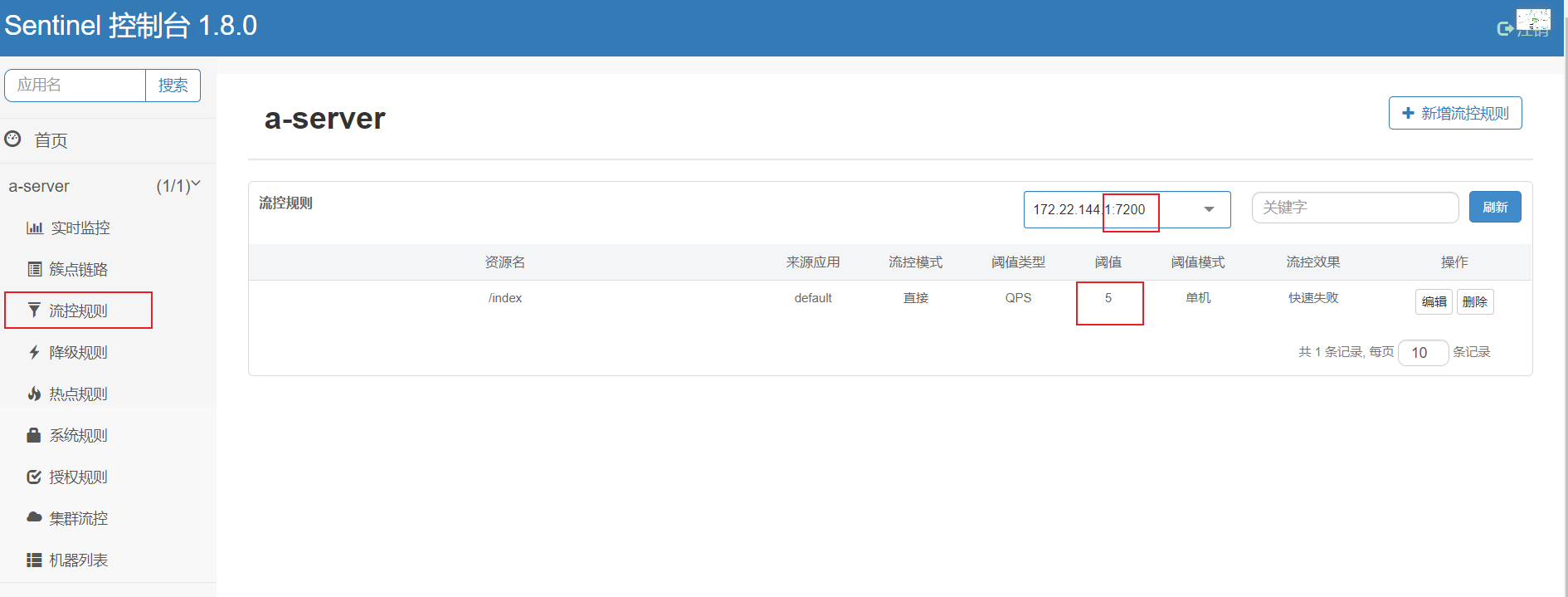Click the 流控规则 panel title
Image resolution: width=1568 pixels, height=597 pixels.
pyautogui.click(x=285, y=203)
